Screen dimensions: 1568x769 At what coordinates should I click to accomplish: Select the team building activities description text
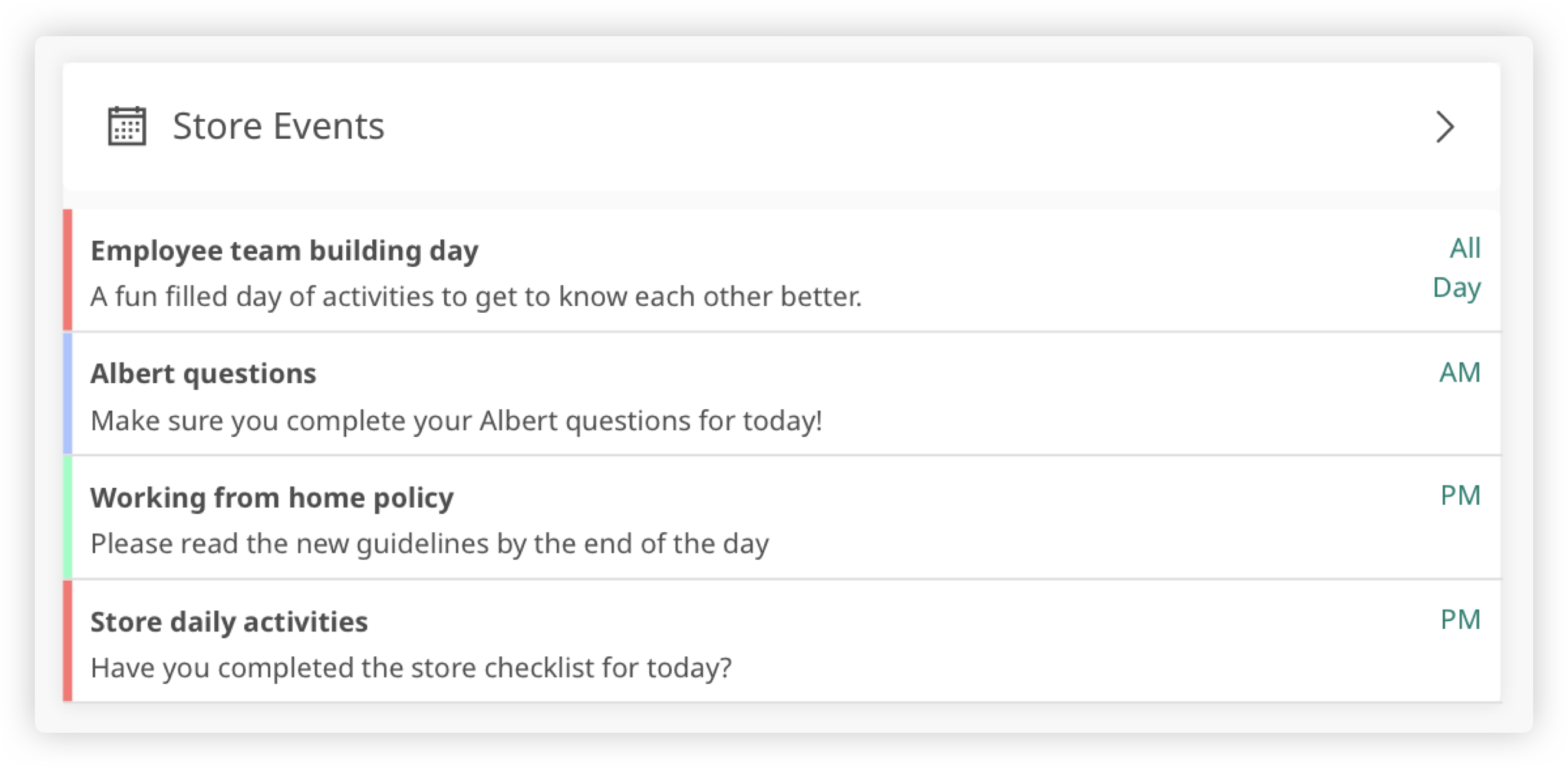click(476, 297)
